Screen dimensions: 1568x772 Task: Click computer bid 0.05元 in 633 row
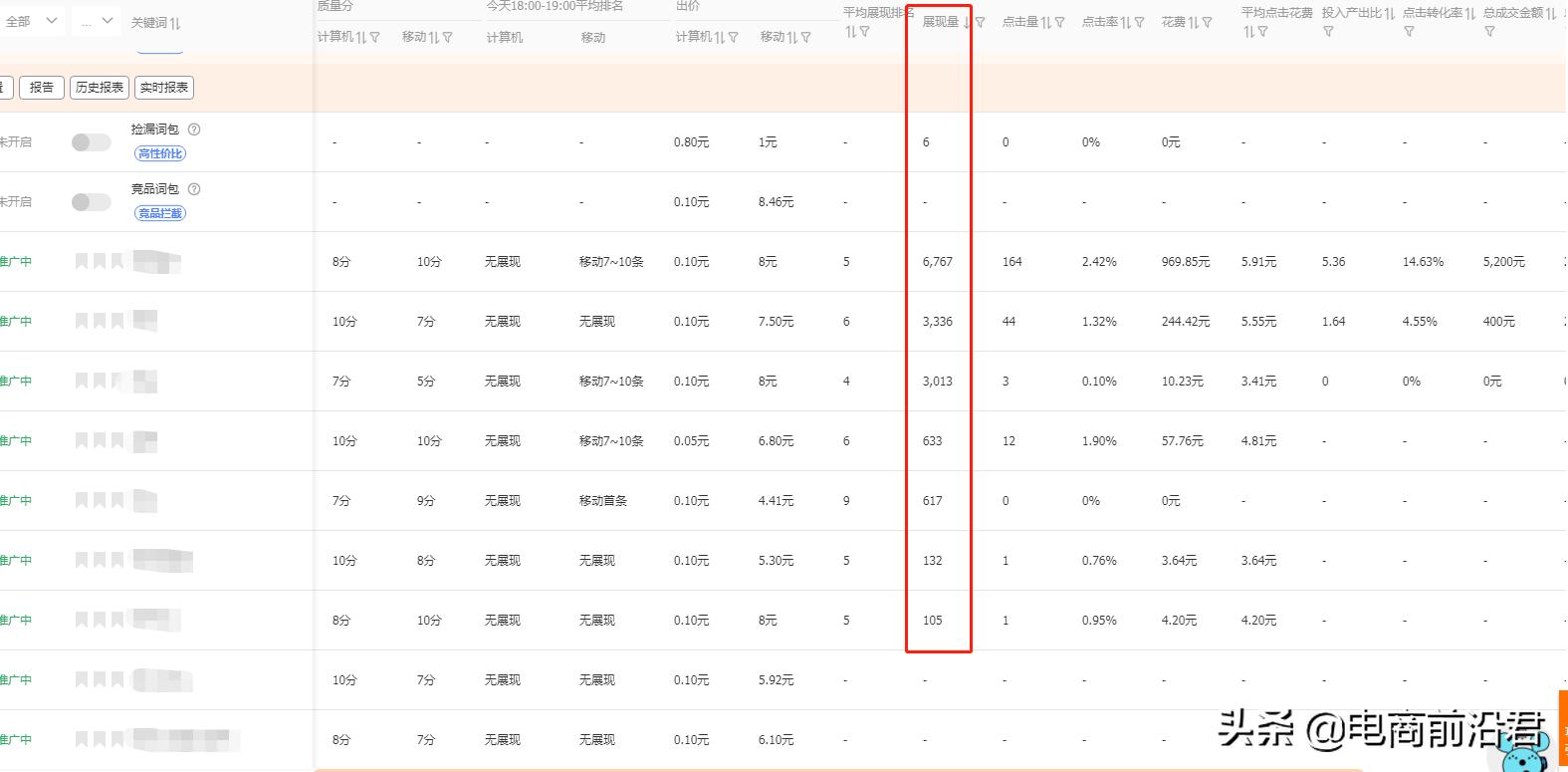coord(692,441)
